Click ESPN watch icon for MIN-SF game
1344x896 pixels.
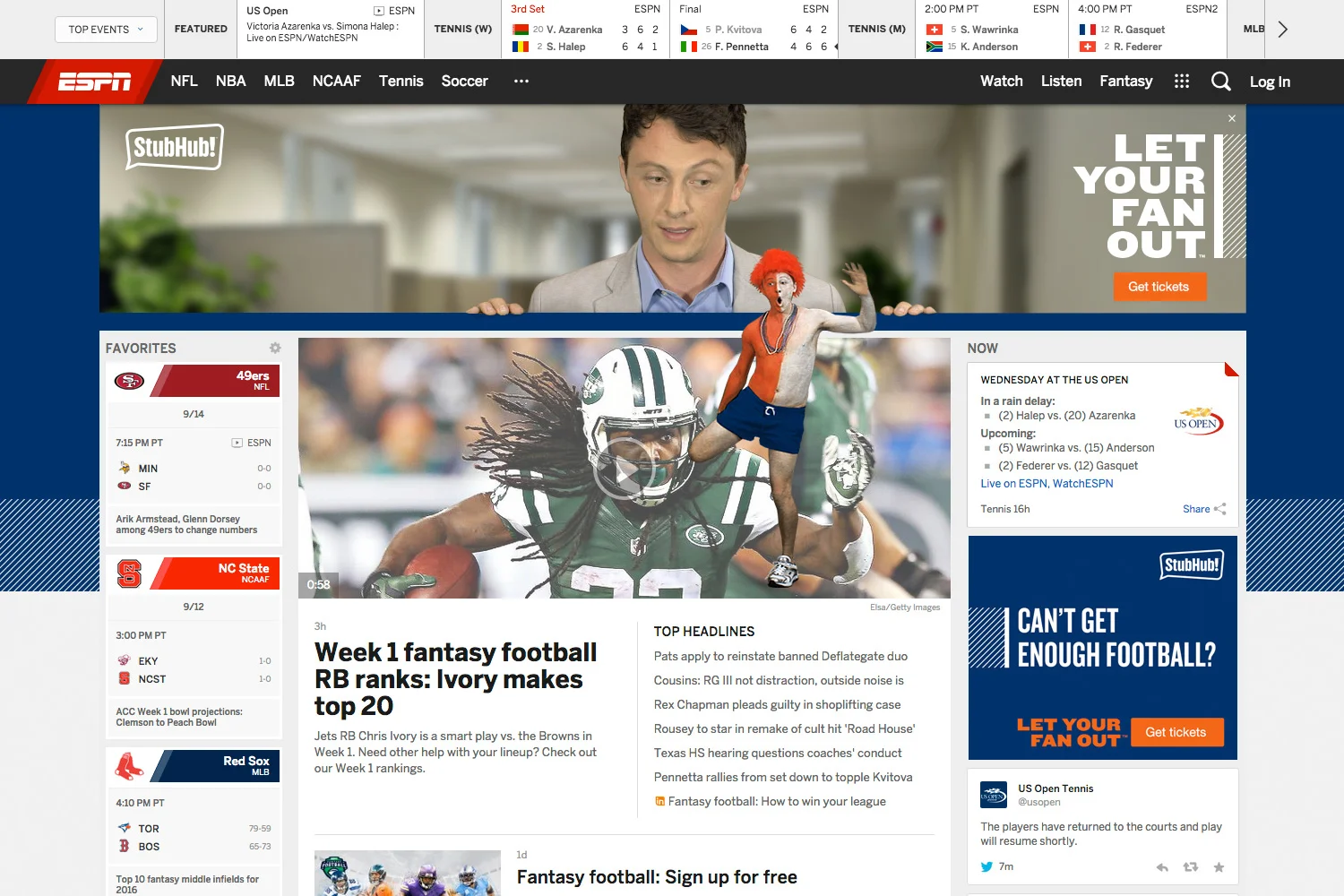coord(237,443)
